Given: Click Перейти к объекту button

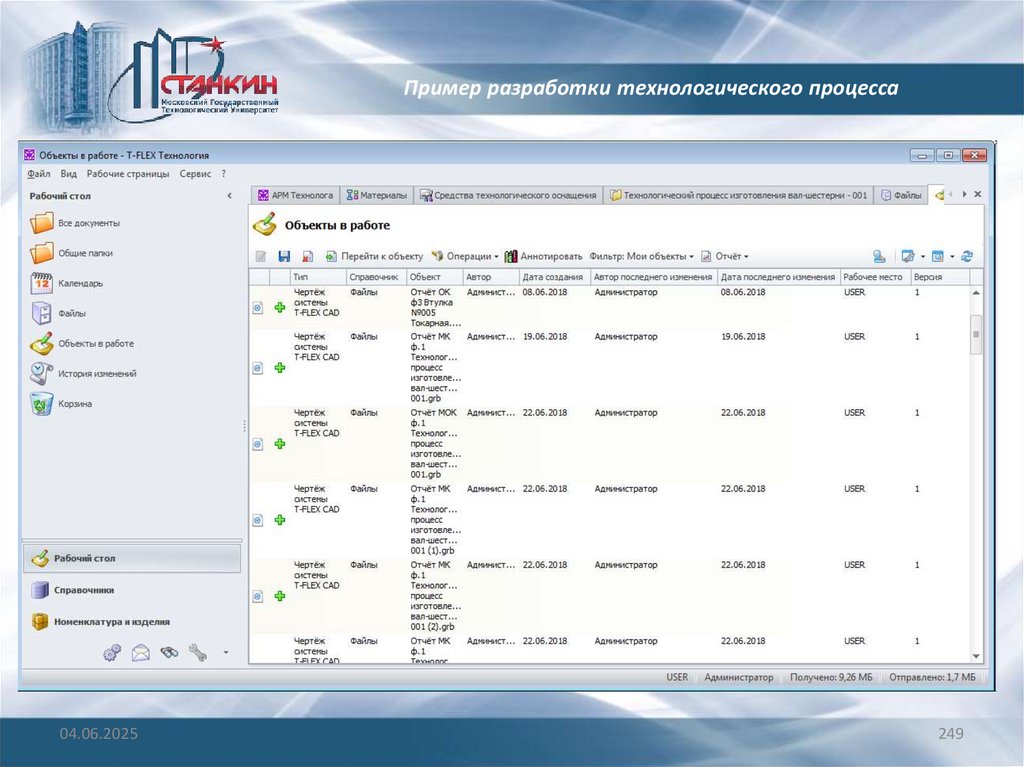Looking at the screenshot, I should coord(374,257).
